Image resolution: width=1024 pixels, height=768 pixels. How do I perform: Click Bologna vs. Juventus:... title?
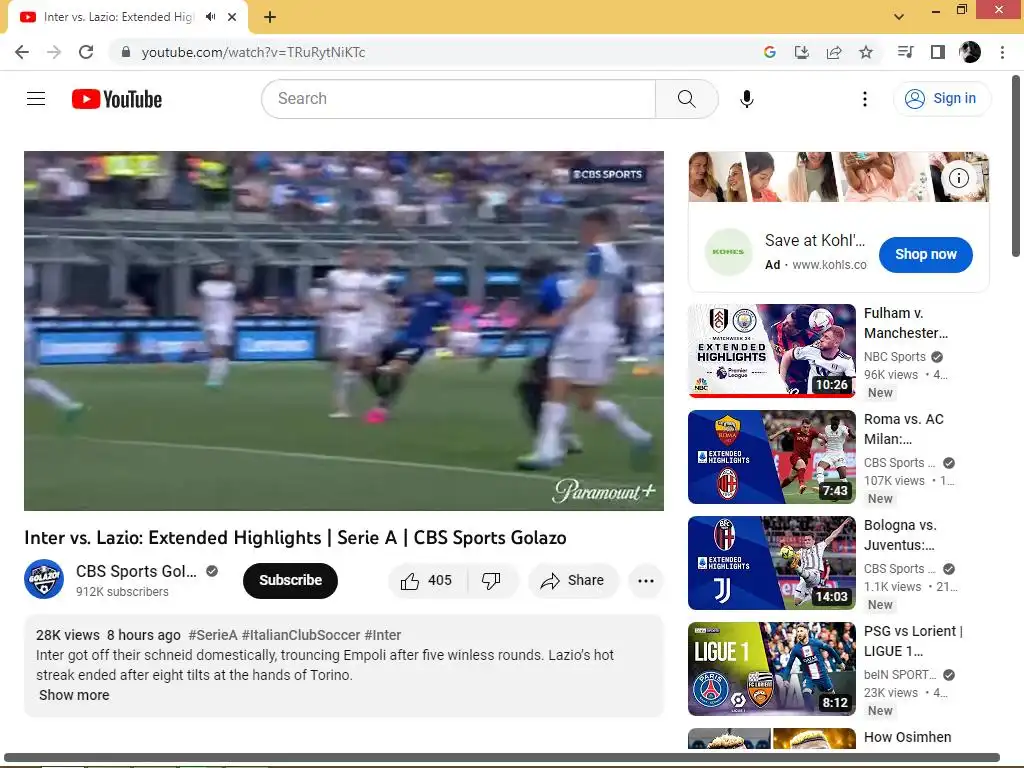[x=900, y=535]
